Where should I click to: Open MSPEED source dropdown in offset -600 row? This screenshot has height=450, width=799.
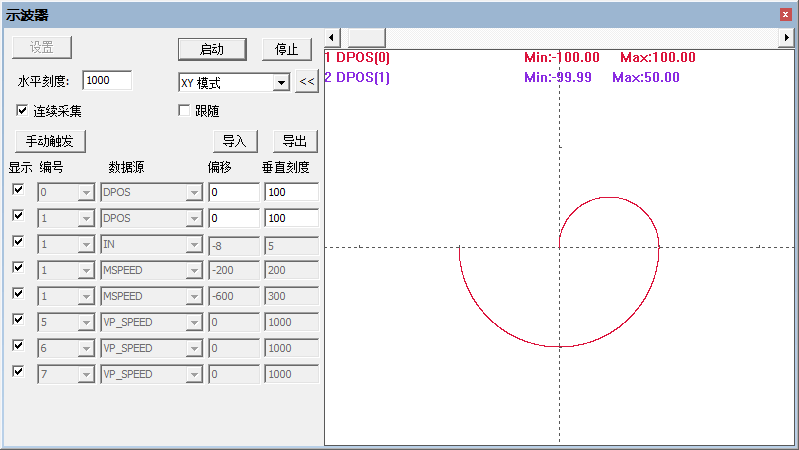point(194,297)
